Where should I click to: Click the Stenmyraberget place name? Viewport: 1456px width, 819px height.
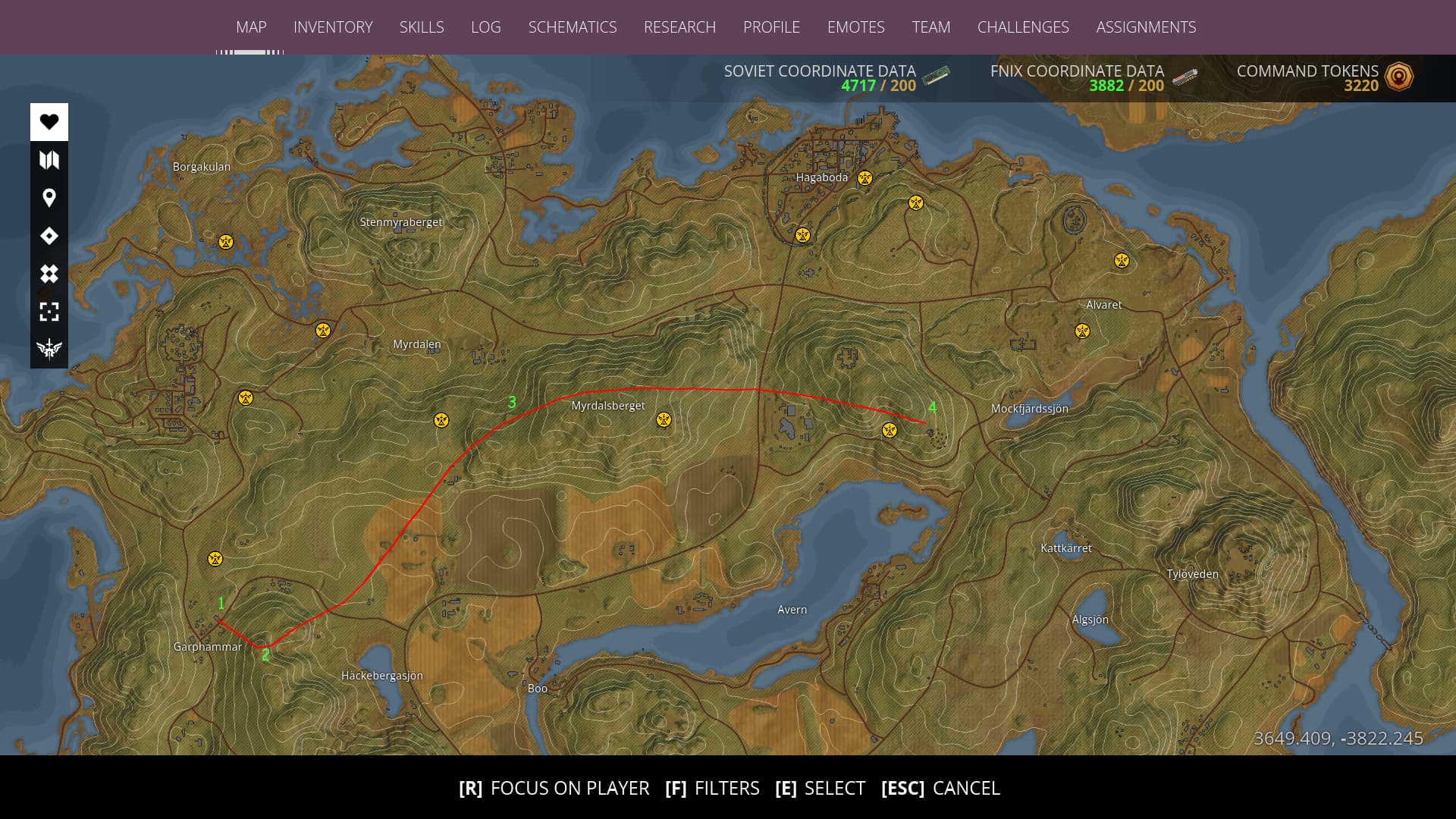tap(401, 222)
